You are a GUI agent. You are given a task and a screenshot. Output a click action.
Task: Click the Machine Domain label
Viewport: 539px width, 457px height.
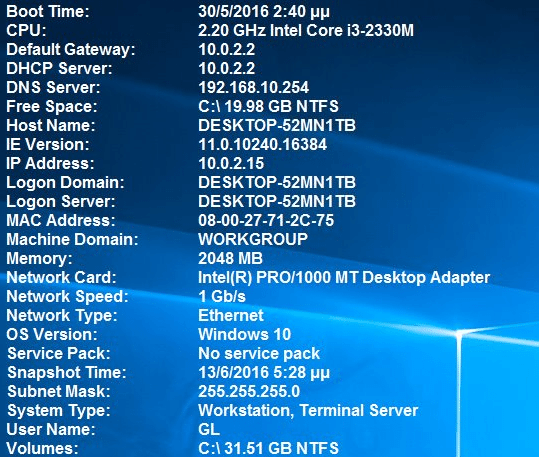click(x=72, y=239)
